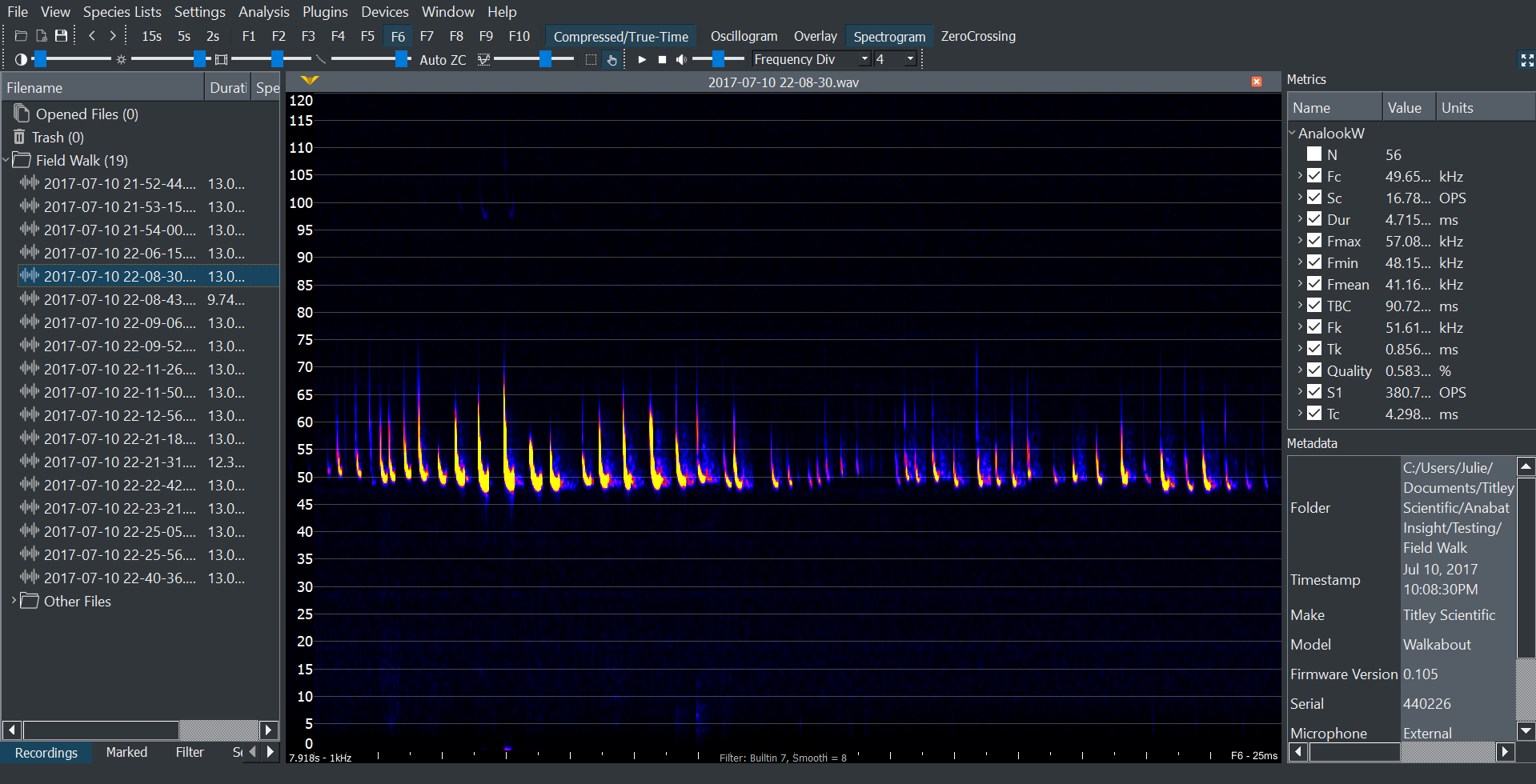Image resolution: width=1536 pixels, height=784 pixels.
Task: Uncheck the Fc metric checkbox
Action: pos(1314,176)
